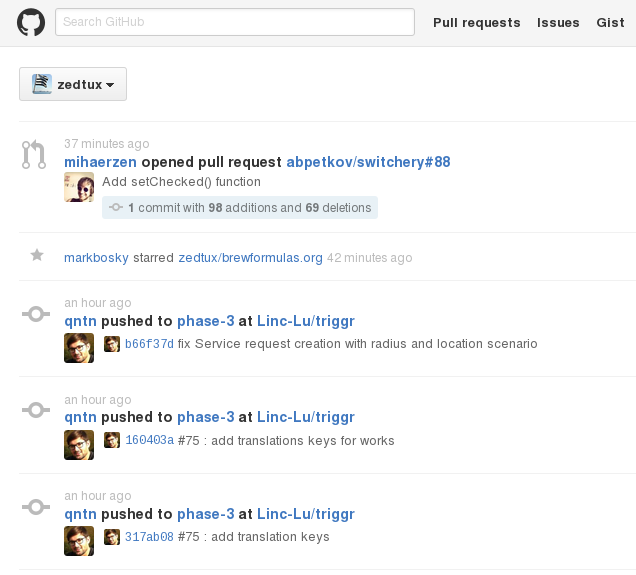
Task: Go to Issues in the top navigation
Action: tap(558, 23)
